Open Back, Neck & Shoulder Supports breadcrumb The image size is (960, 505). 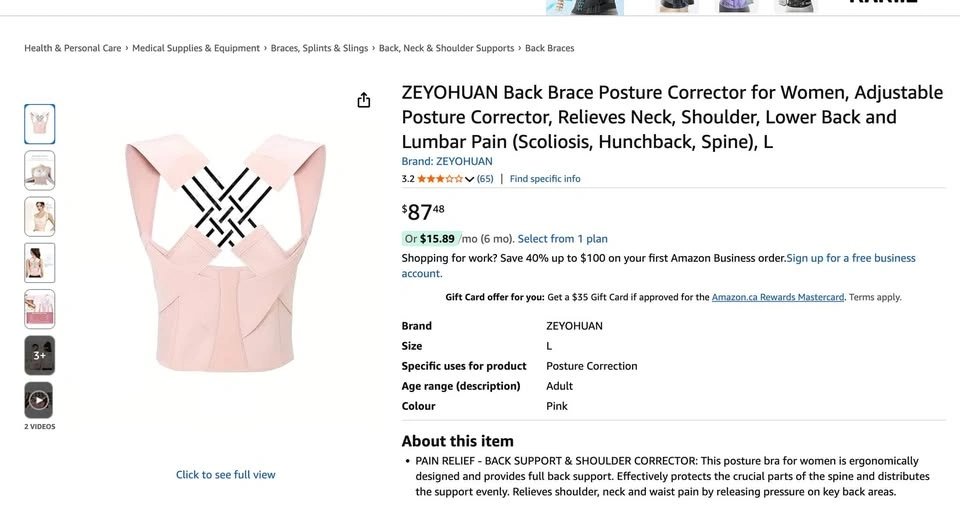point(446,48)
